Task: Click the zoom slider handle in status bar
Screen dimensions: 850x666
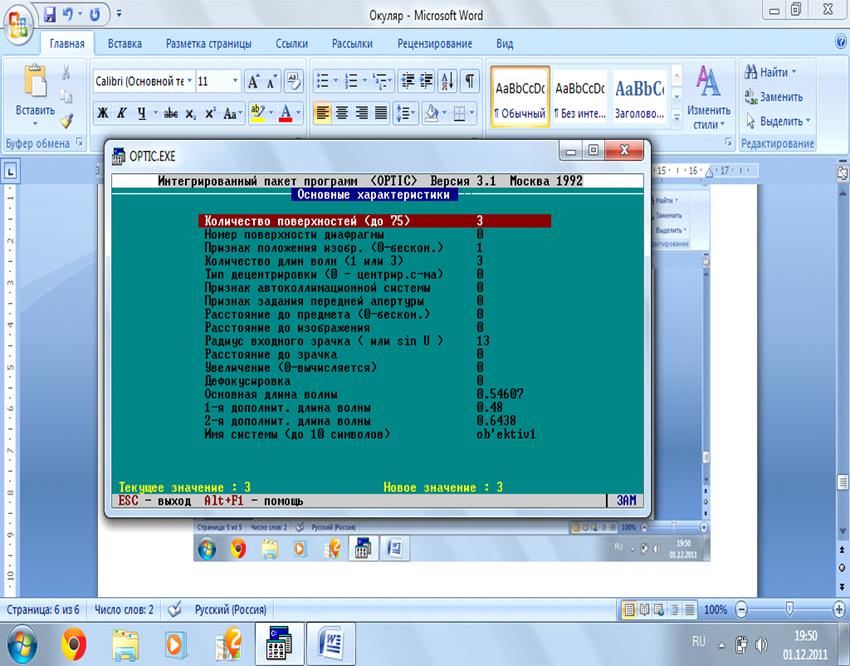Action: tap(791, 609)
